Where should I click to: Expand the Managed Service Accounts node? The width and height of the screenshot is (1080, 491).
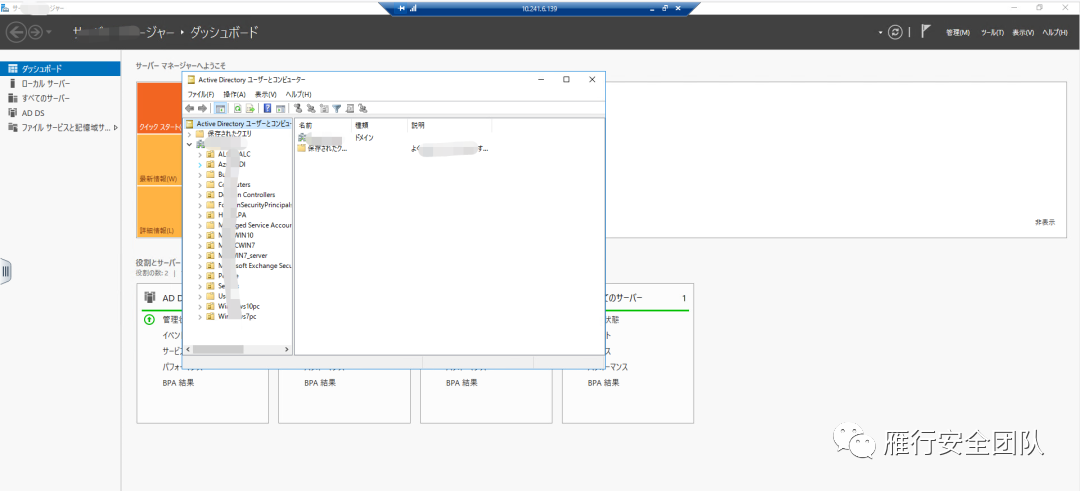point(200,224)
